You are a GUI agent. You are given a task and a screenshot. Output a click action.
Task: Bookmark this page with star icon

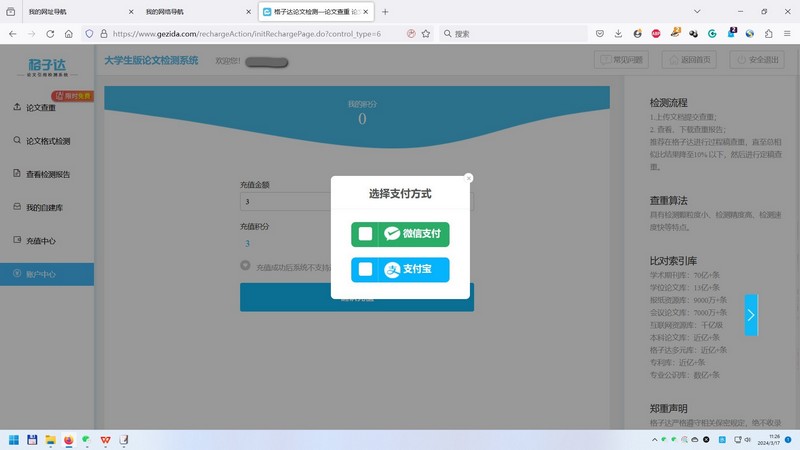[426, 33]
